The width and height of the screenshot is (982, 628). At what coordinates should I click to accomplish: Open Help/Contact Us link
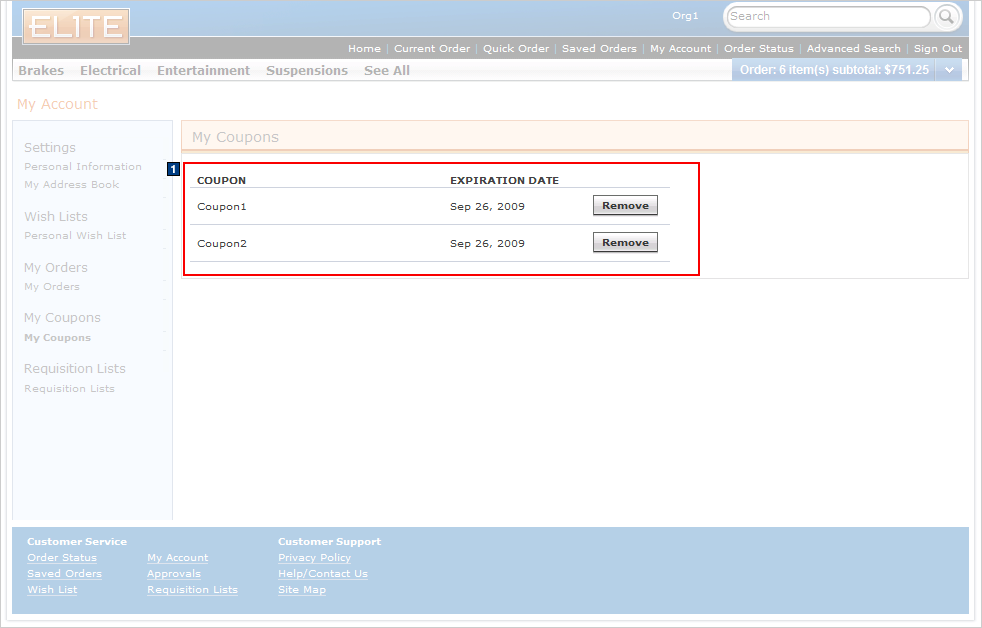323,574
